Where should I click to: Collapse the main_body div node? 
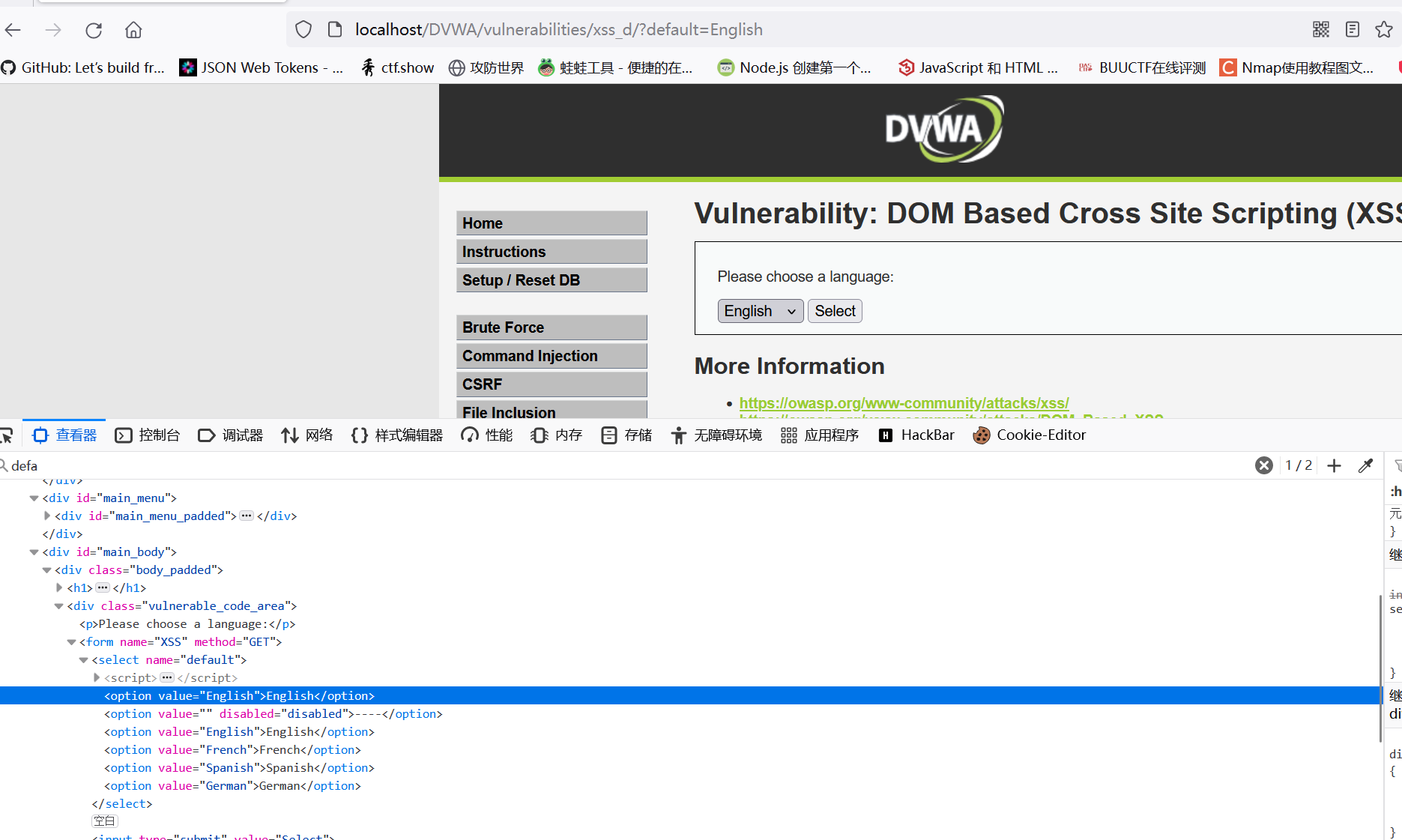pyautogui.click(x=34, y=552)
